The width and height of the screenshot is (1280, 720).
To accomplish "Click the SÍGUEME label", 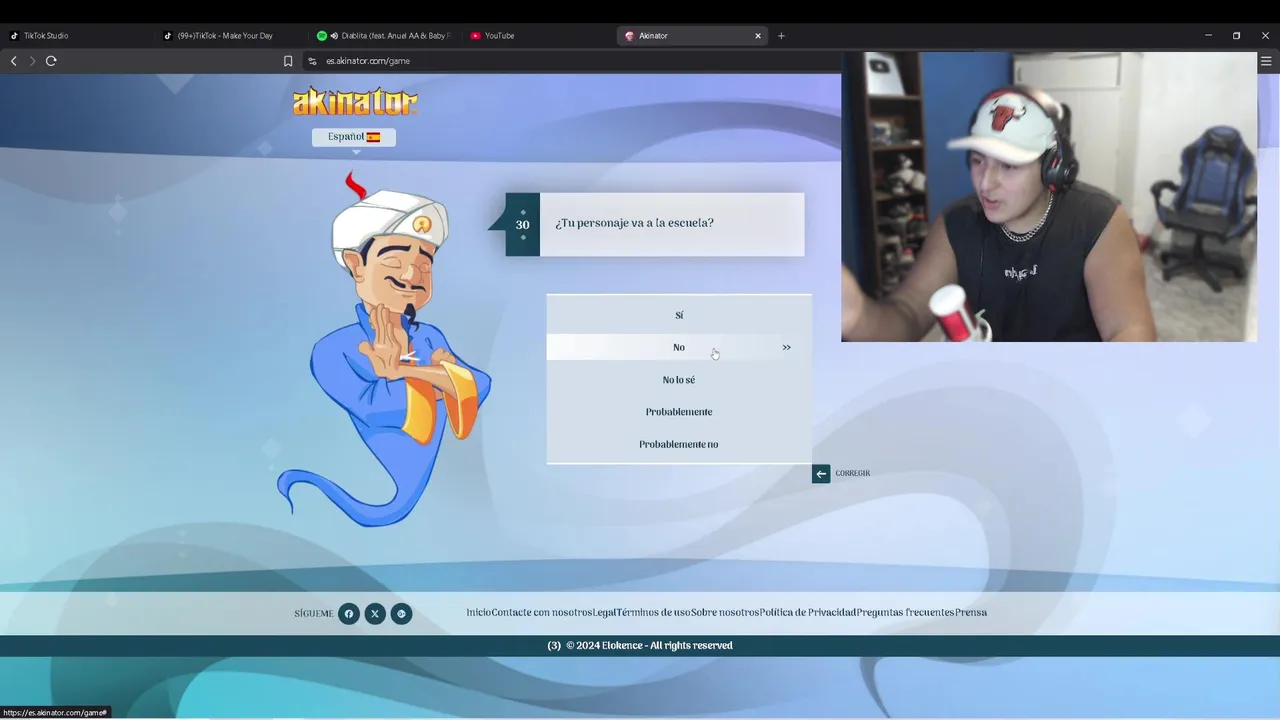I will (x=314, y=614).
